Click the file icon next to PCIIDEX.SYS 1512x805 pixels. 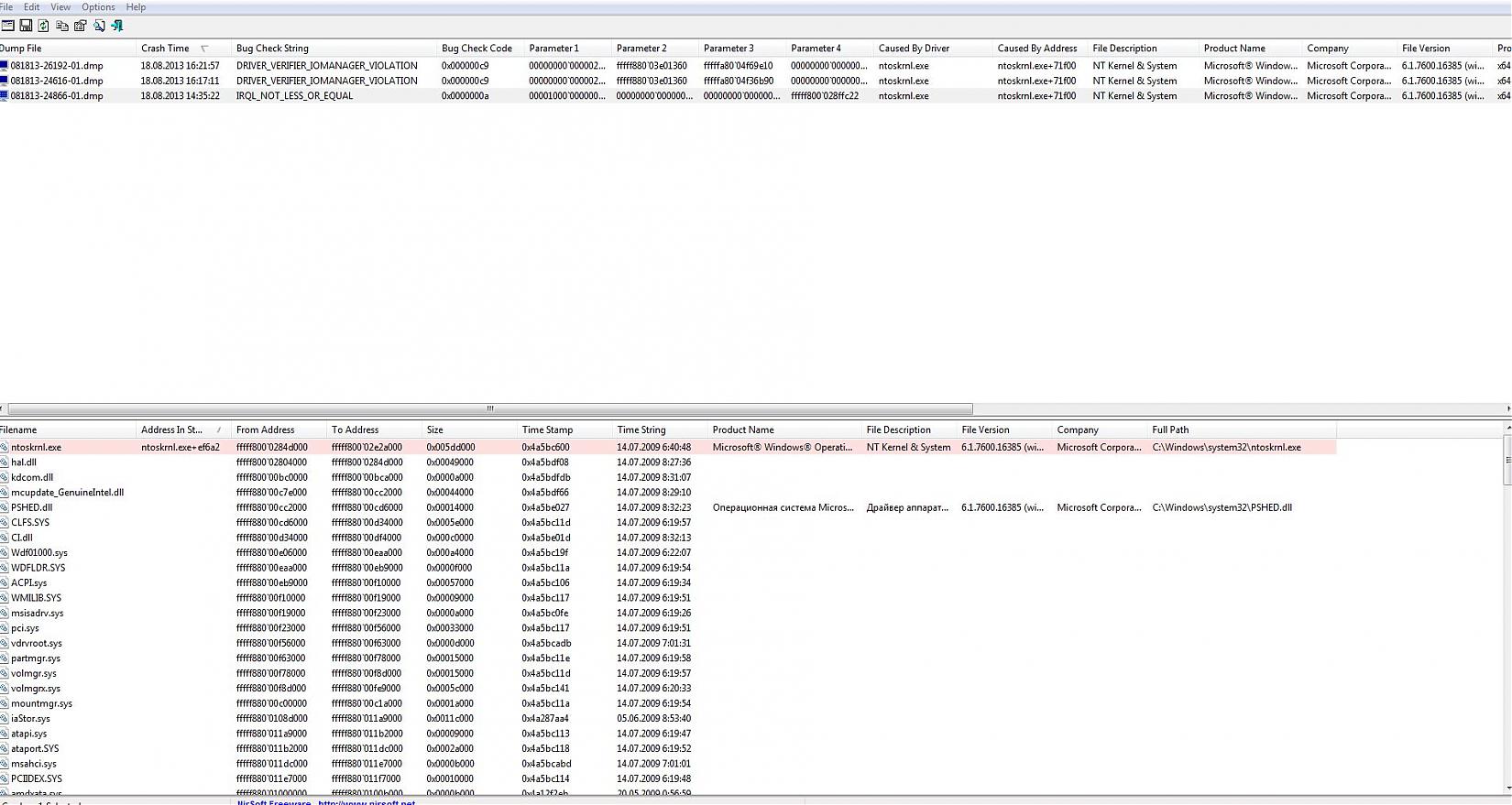tap(4, 778)
